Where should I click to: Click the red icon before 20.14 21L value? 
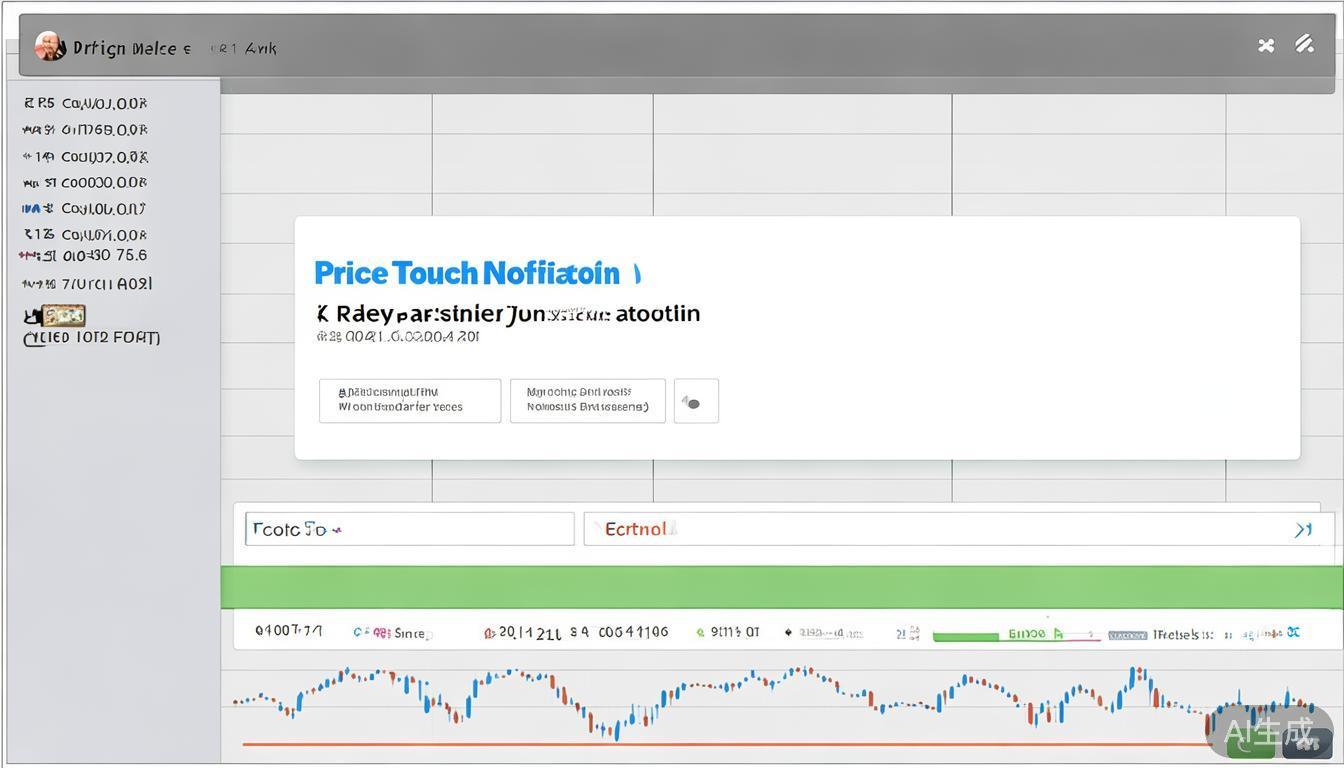(489, 633)
